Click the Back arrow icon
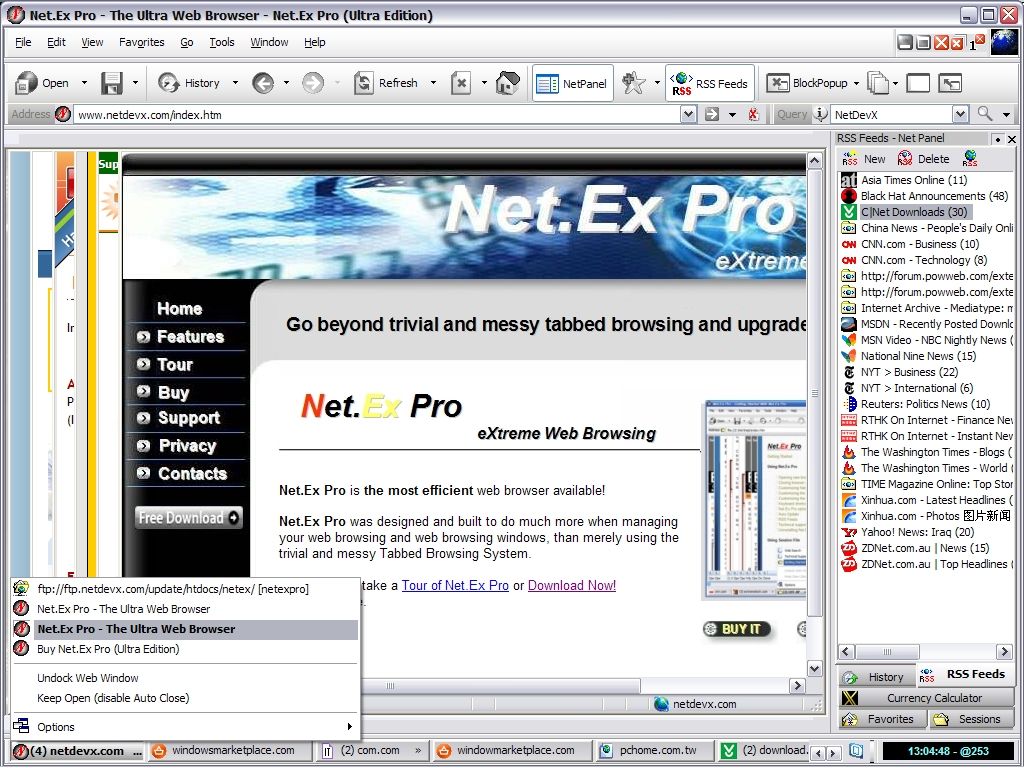 pyautogui.click(x=263, y=83)
